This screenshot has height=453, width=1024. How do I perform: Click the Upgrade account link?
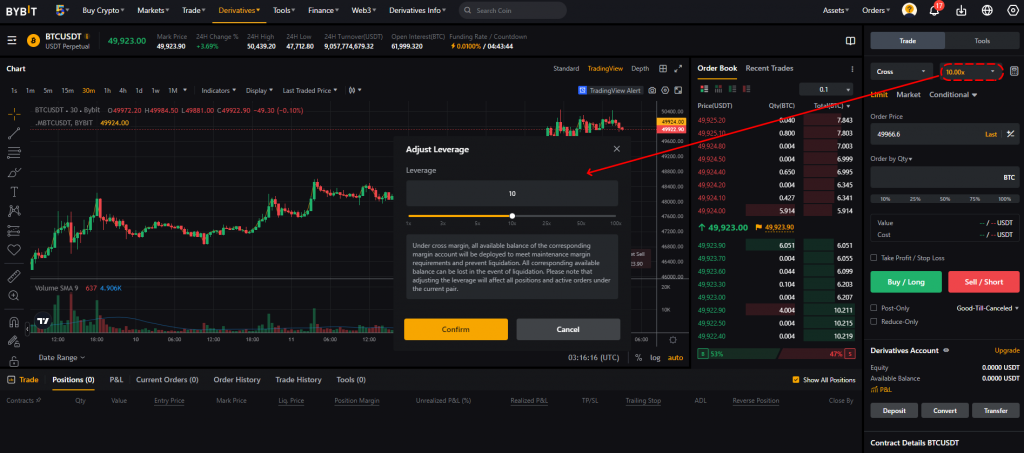click(1006, 351)
